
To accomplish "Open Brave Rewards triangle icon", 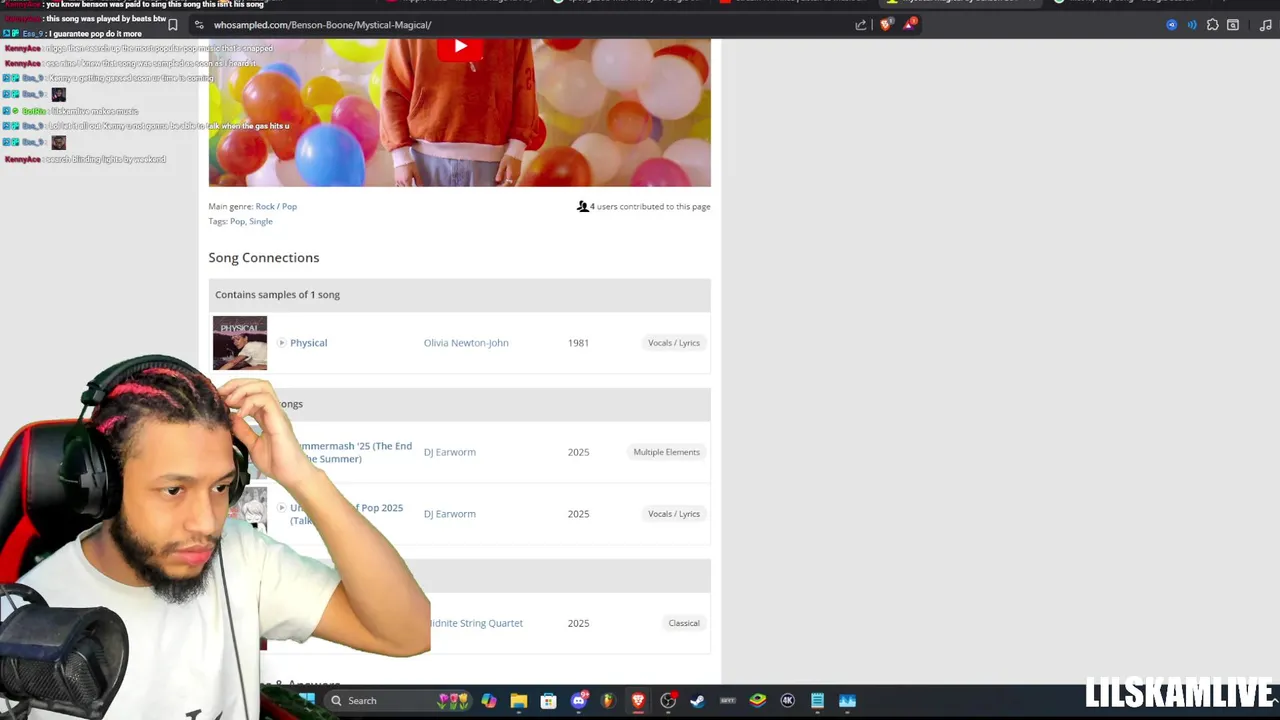I will tap(909, 25).
